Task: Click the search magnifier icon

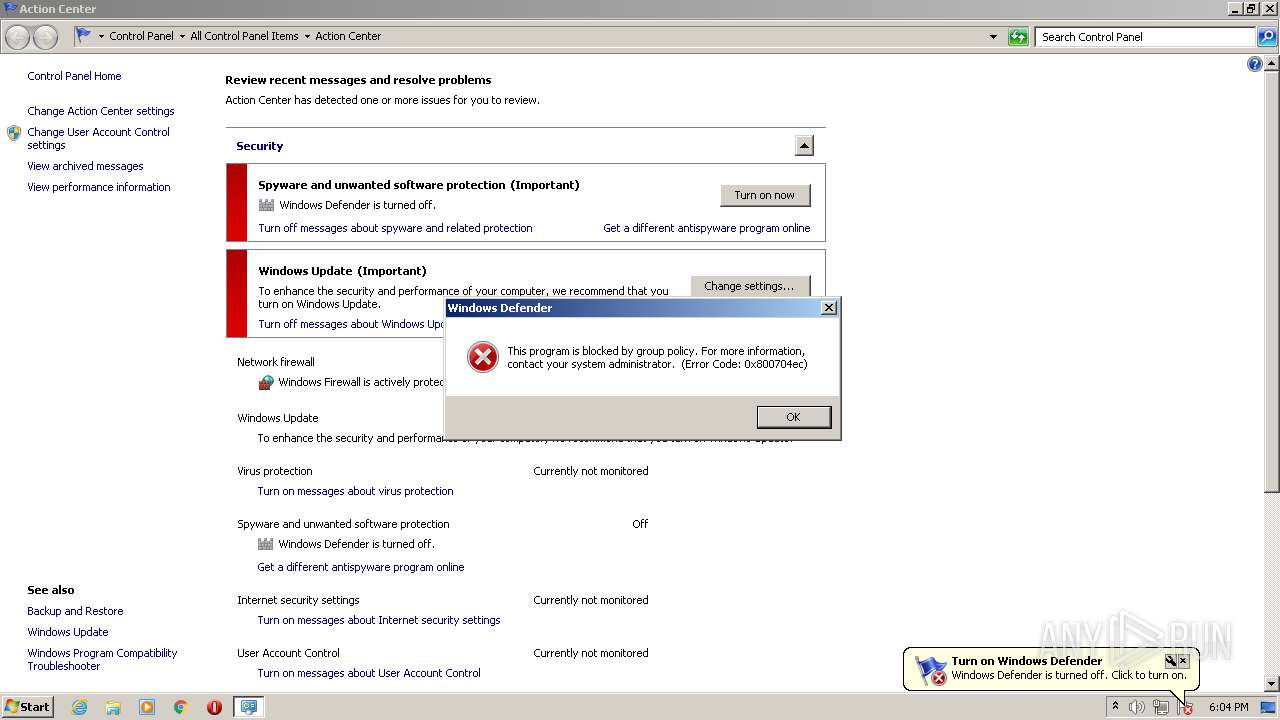Action: tap(1267, 37)
